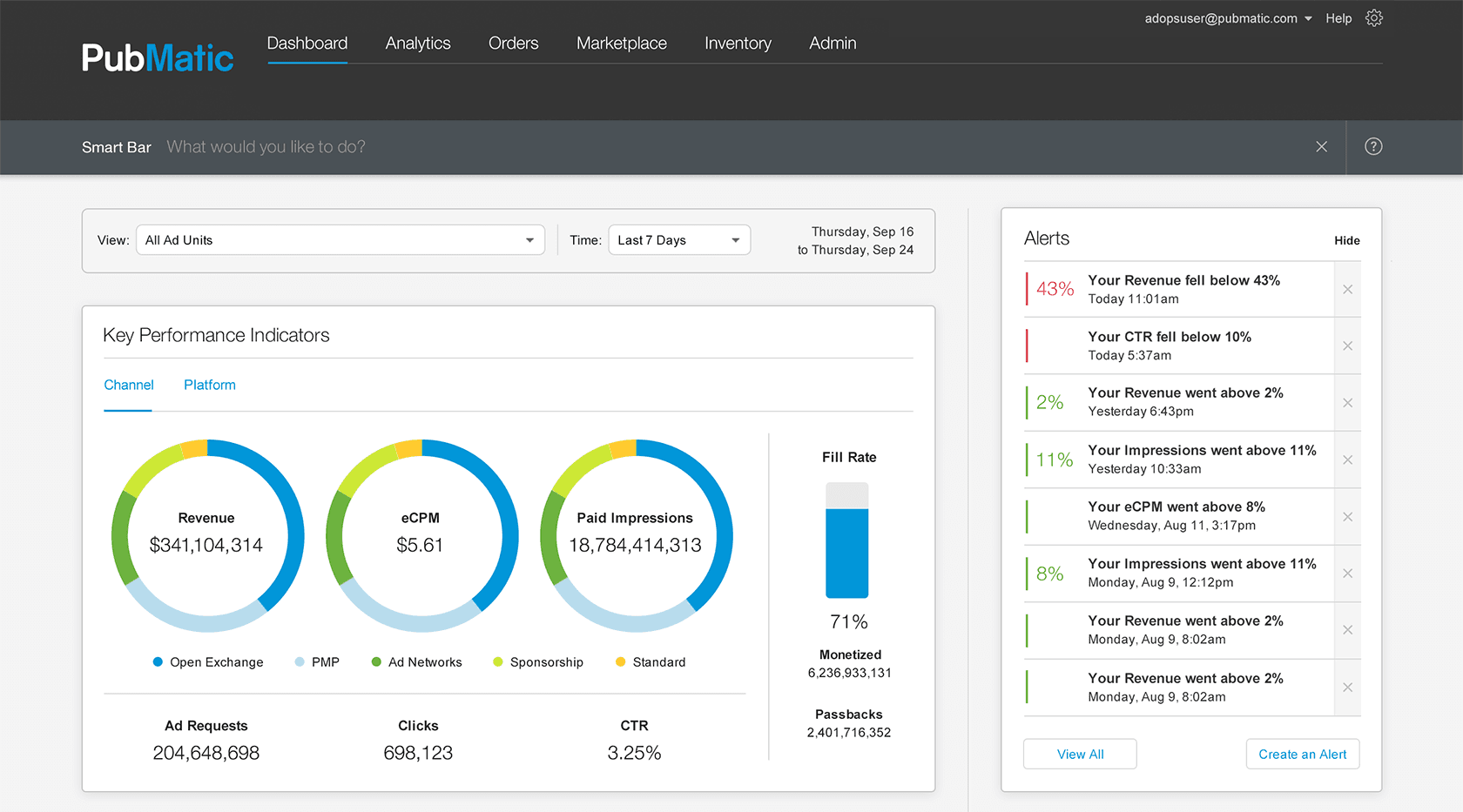Hide the Alerts panel
1463x812 pixels.
point(1346,241)
